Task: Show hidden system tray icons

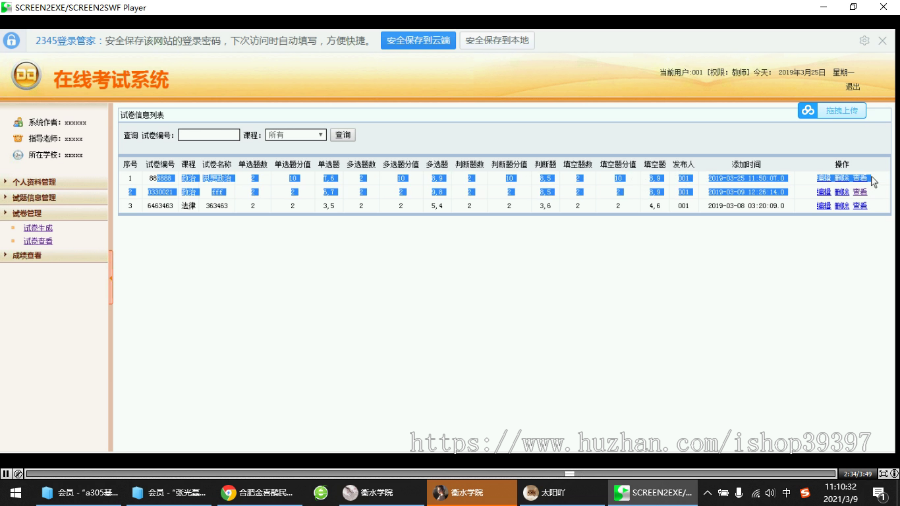Action: (x=708, y=493)
